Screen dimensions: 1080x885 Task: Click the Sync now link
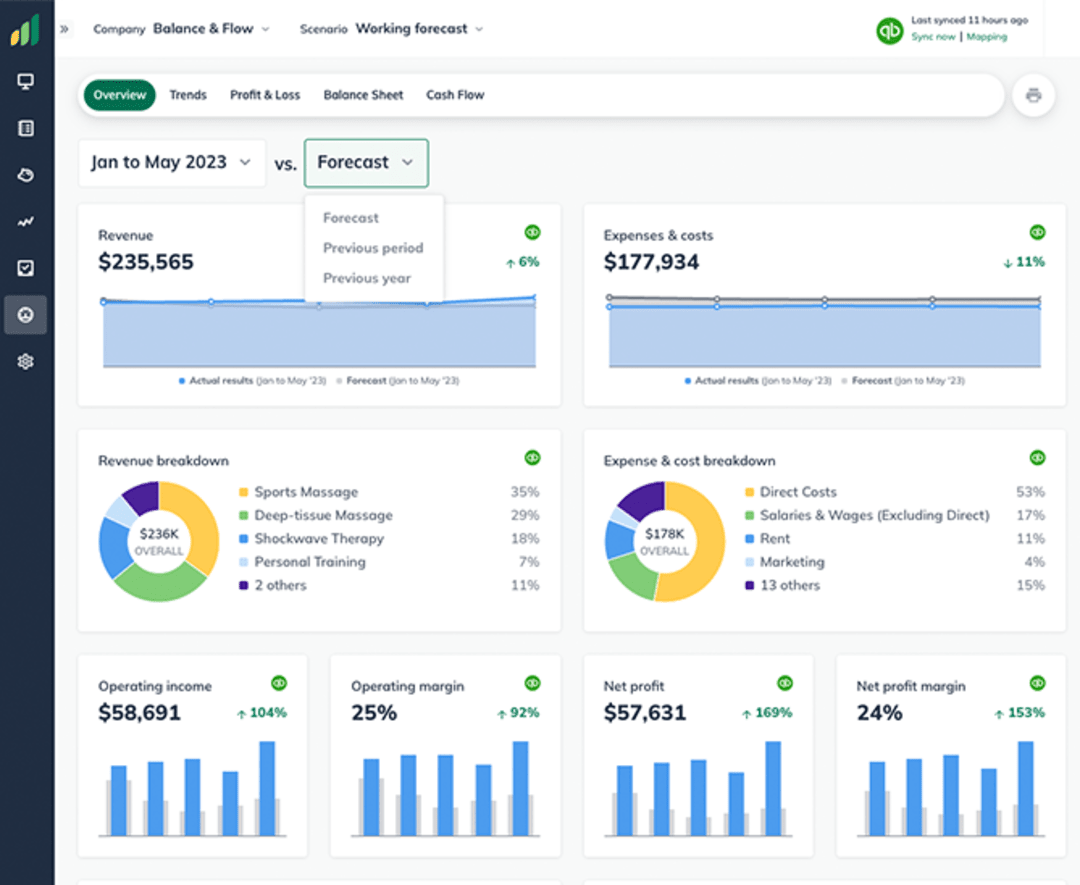pos(934,36)
